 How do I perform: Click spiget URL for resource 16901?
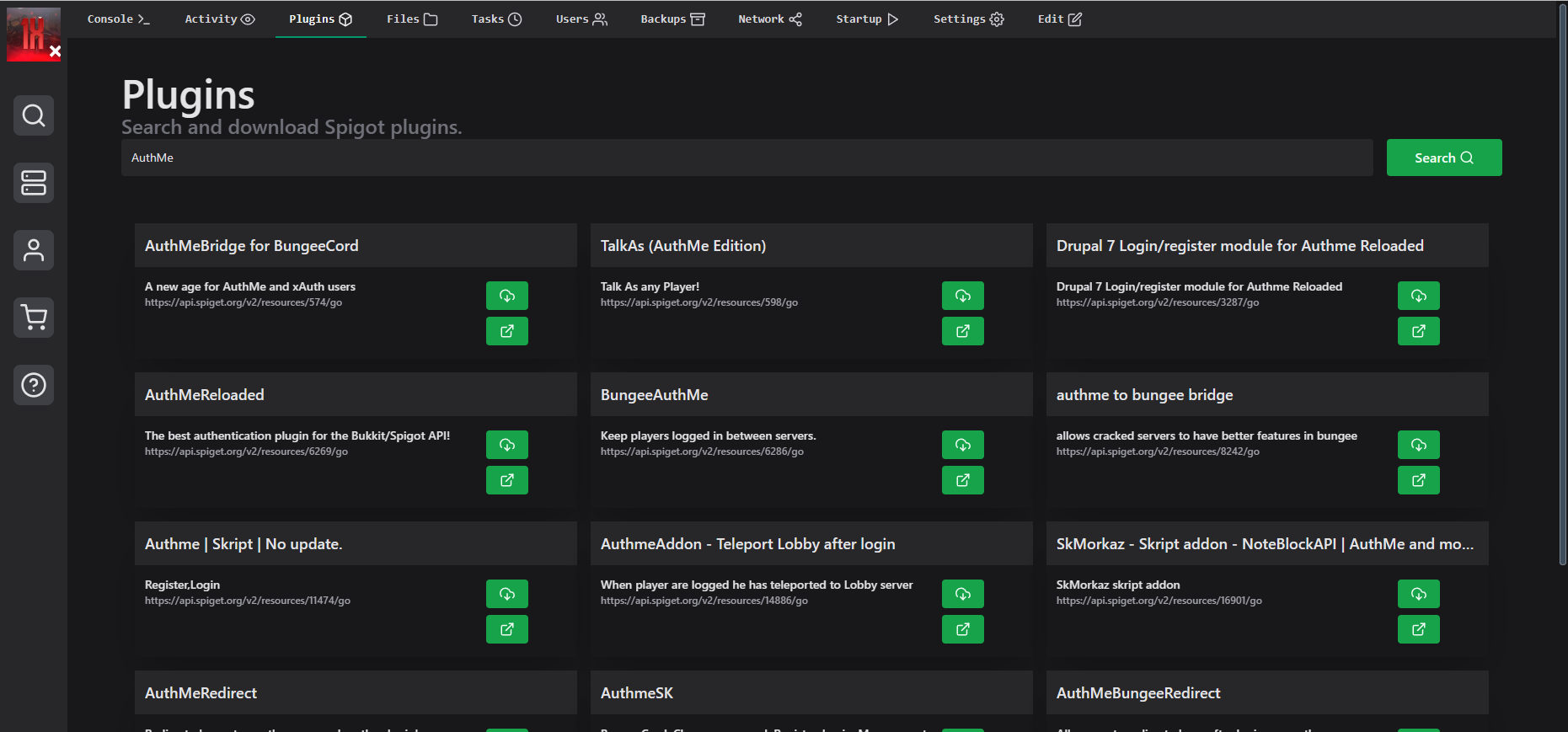1159,601
